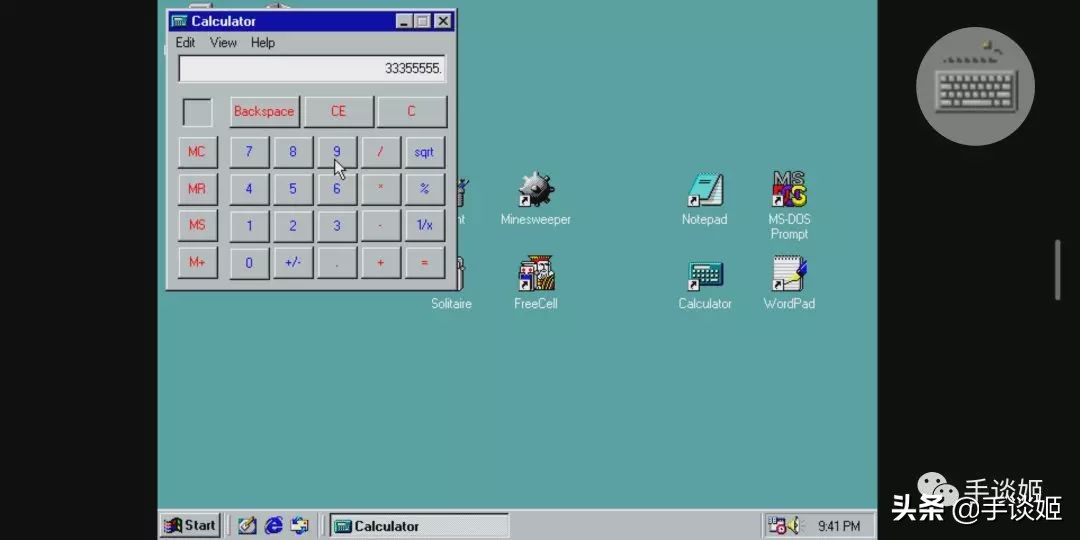
Task: Open Outlook Express quick launch icon
Action: [x=300, y=526]
